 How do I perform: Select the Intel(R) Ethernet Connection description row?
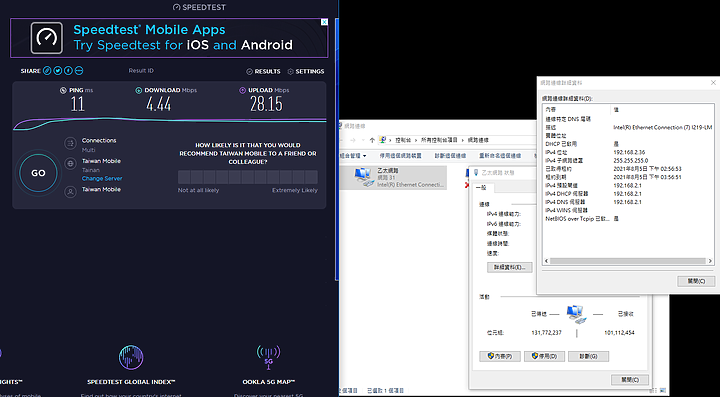(628, 127)
